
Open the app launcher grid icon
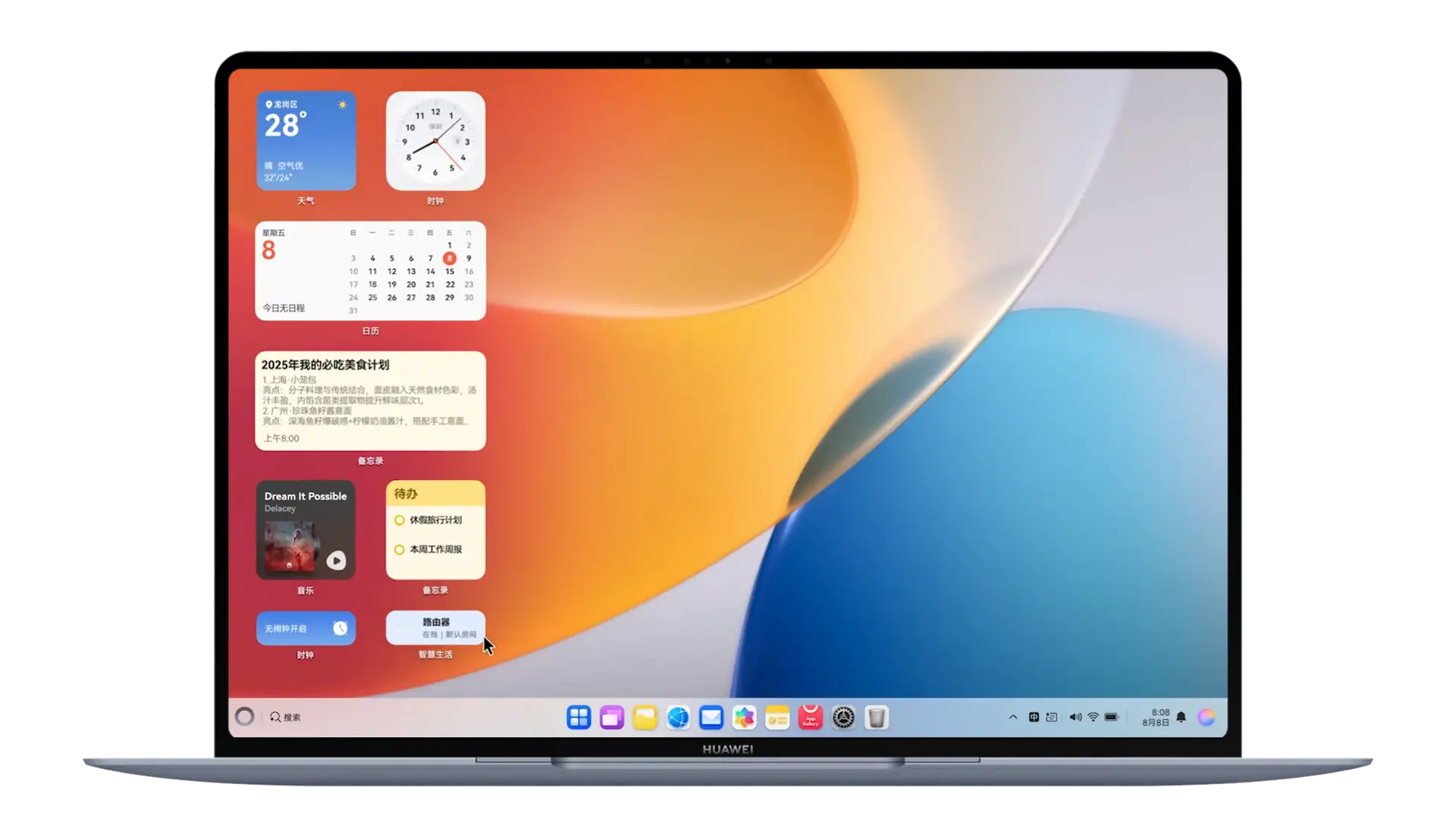click(x=579, y=717)
